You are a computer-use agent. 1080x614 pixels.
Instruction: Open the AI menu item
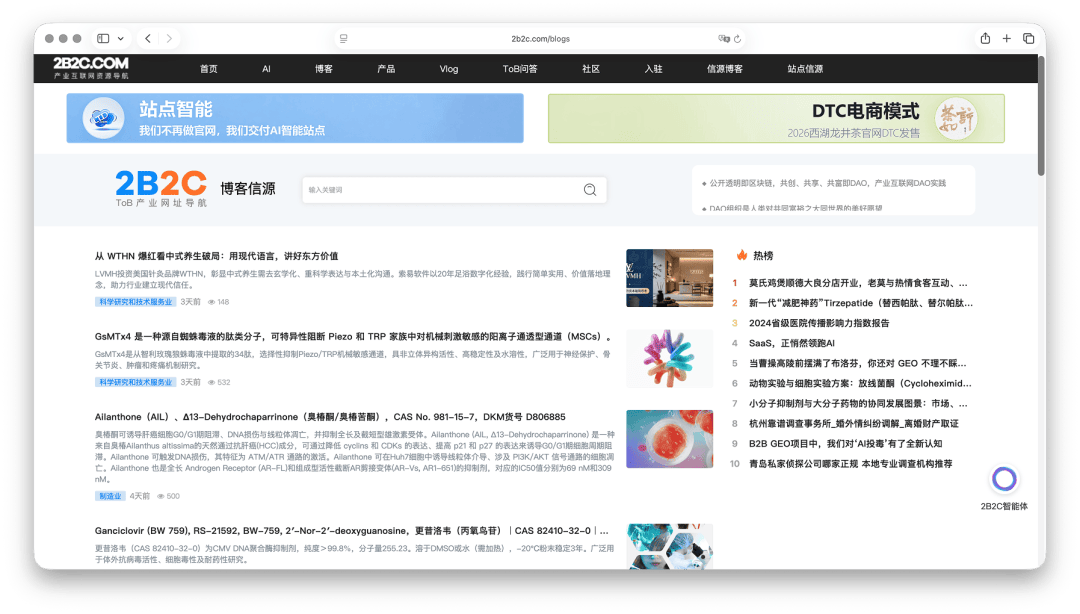coord(266,69)
